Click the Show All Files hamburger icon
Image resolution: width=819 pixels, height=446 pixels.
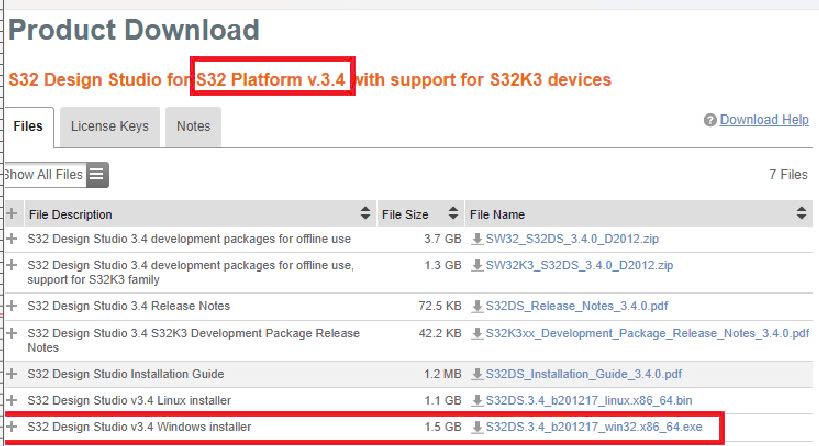tap(97, 175)
